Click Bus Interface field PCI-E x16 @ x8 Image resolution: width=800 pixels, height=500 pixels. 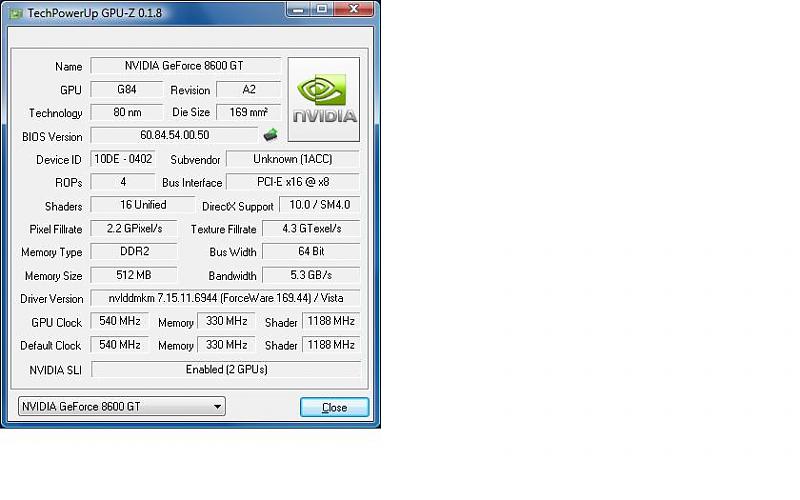pyautogui.click(x=292, y=182)
